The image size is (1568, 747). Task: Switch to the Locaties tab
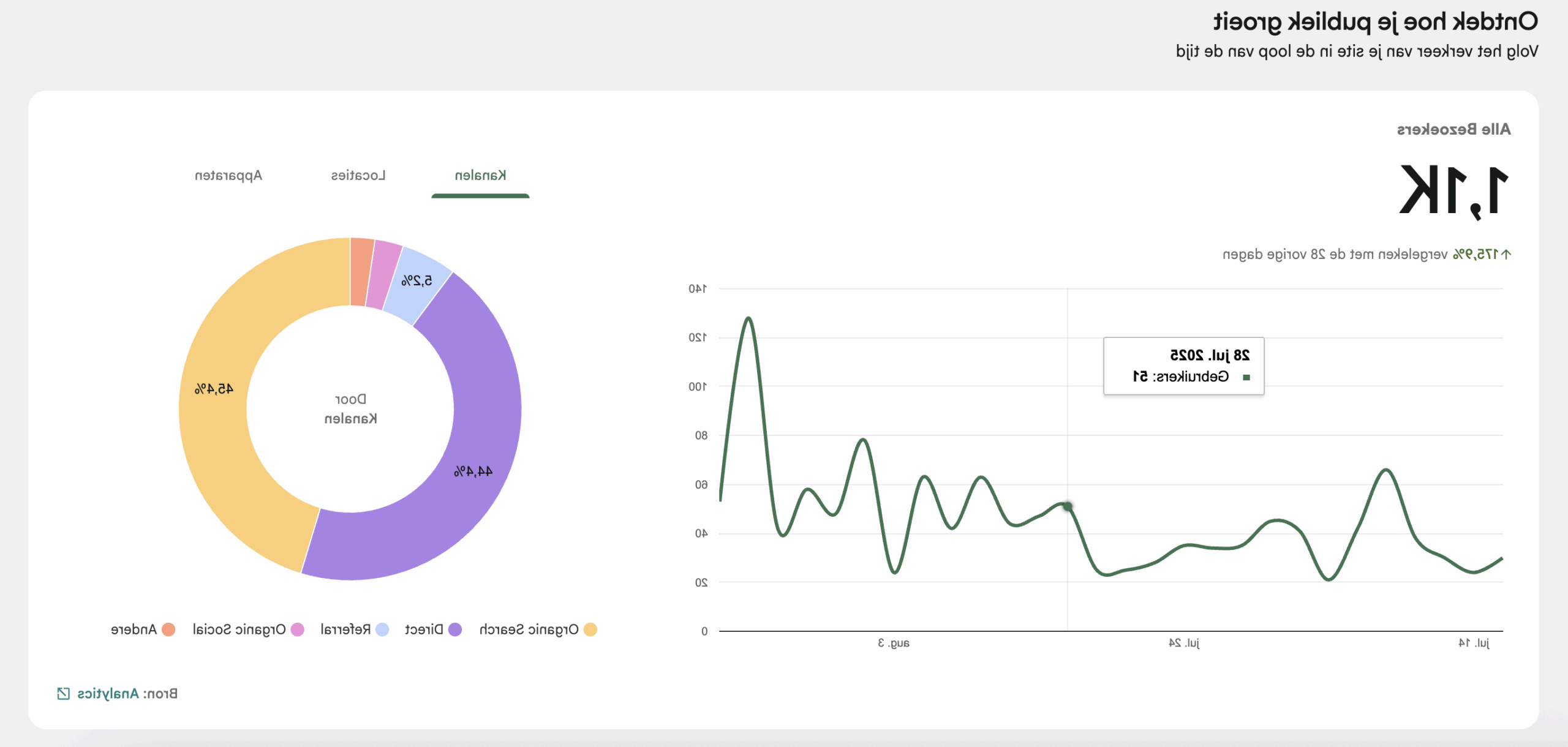click(358, 176)
